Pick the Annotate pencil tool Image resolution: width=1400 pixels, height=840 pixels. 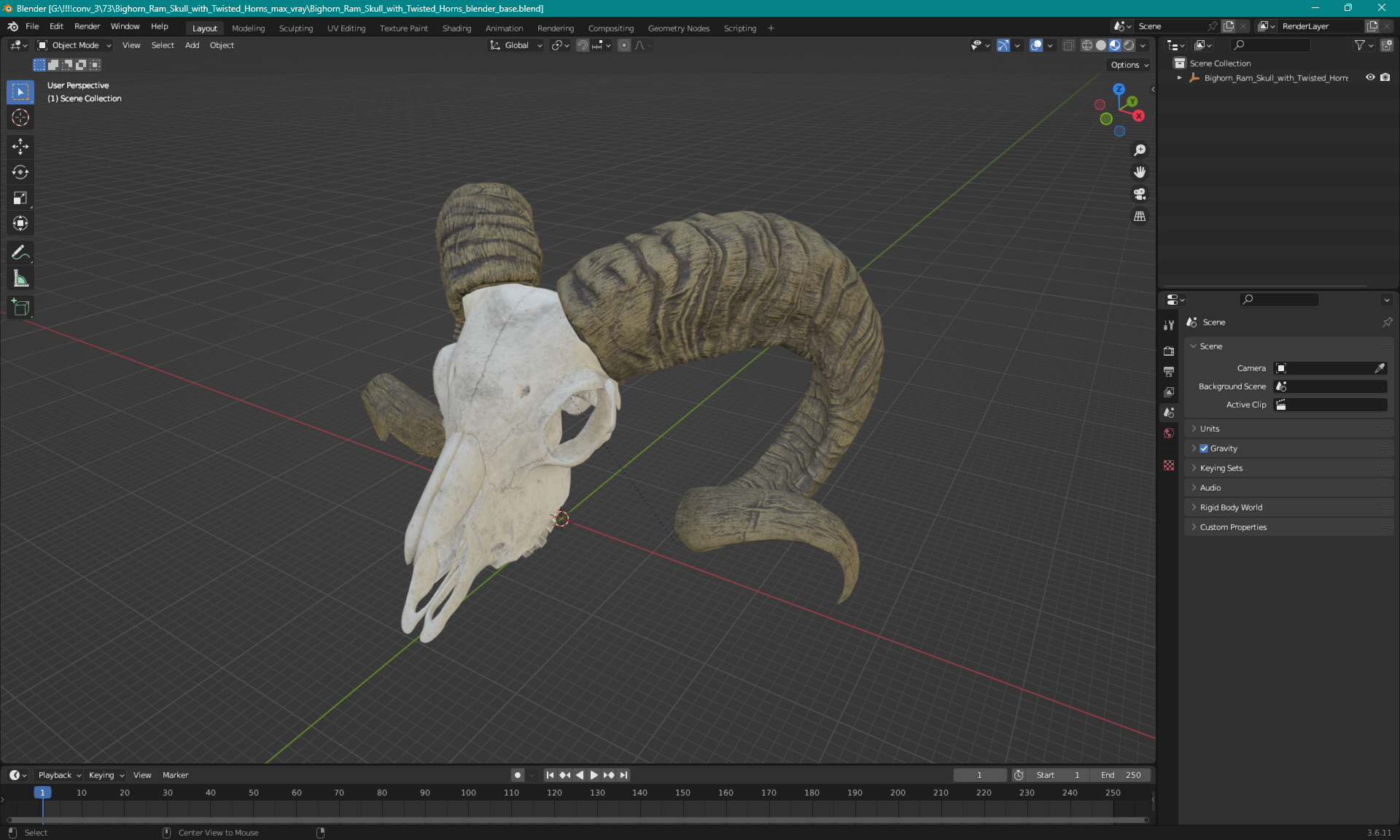point(20,252)
